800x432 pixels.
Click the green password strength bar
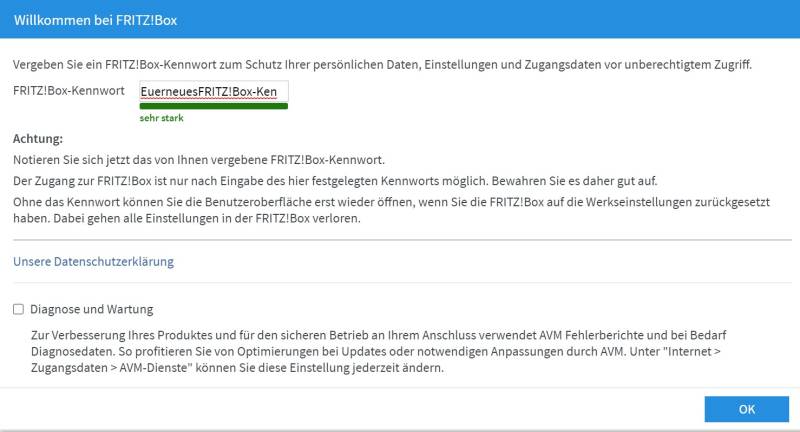pos(214,106)
